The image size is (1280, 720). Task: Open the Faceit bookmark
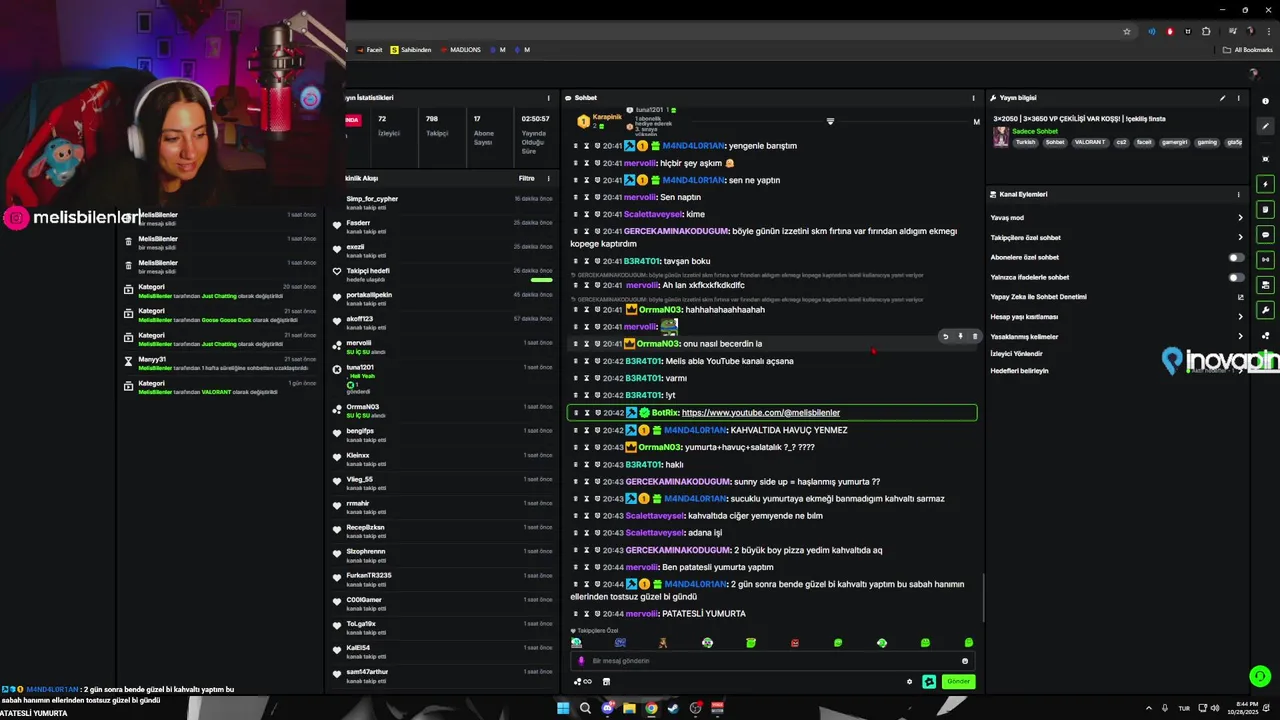click(370, 49)
